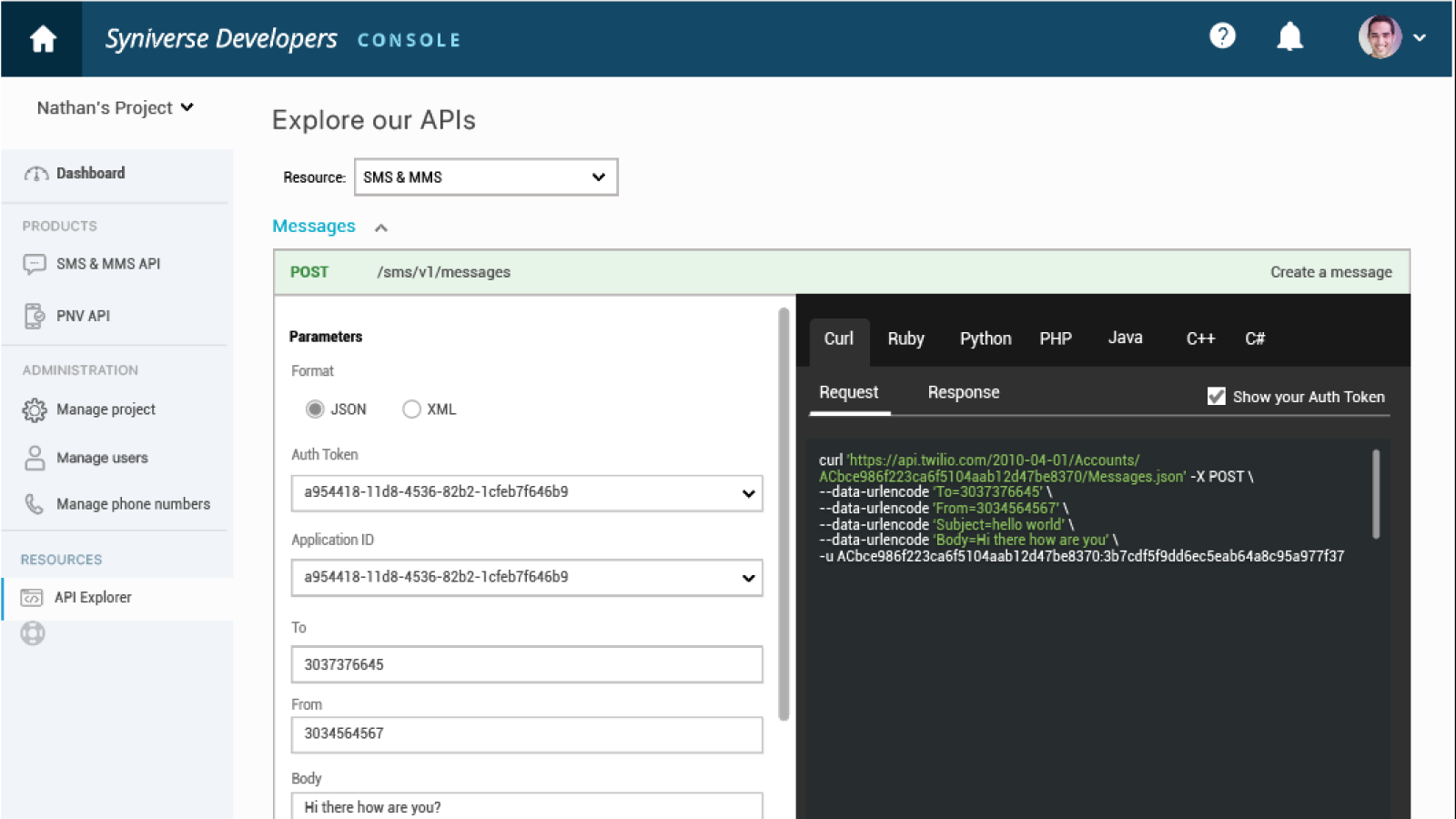This screenshot has height=819, width=1456.
Task: Expand user account menu arrow
Action: [x=1420, y=38]
